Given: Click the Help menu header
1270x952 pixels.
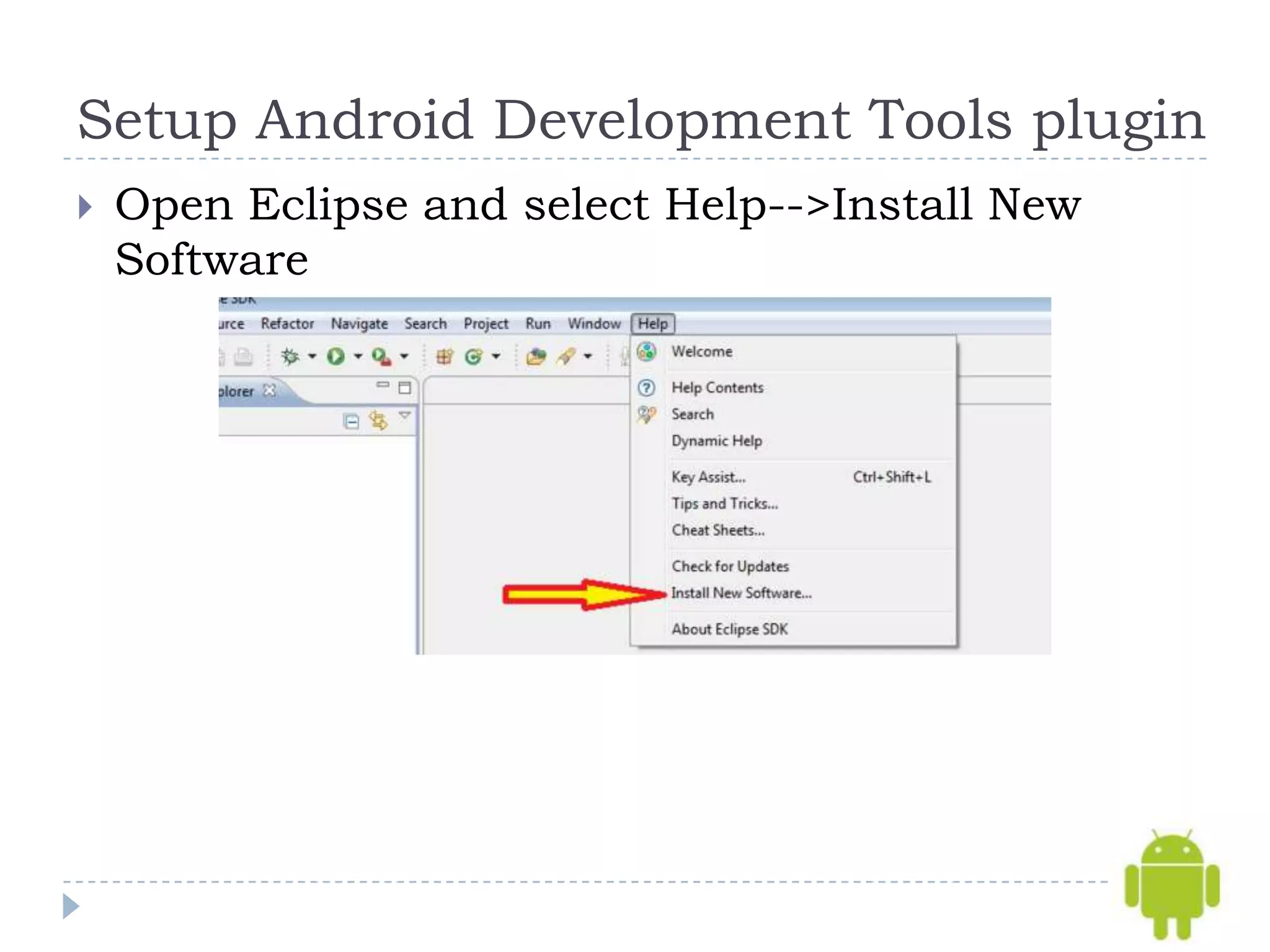Looking at the screenshot, I should click(653, 324).
